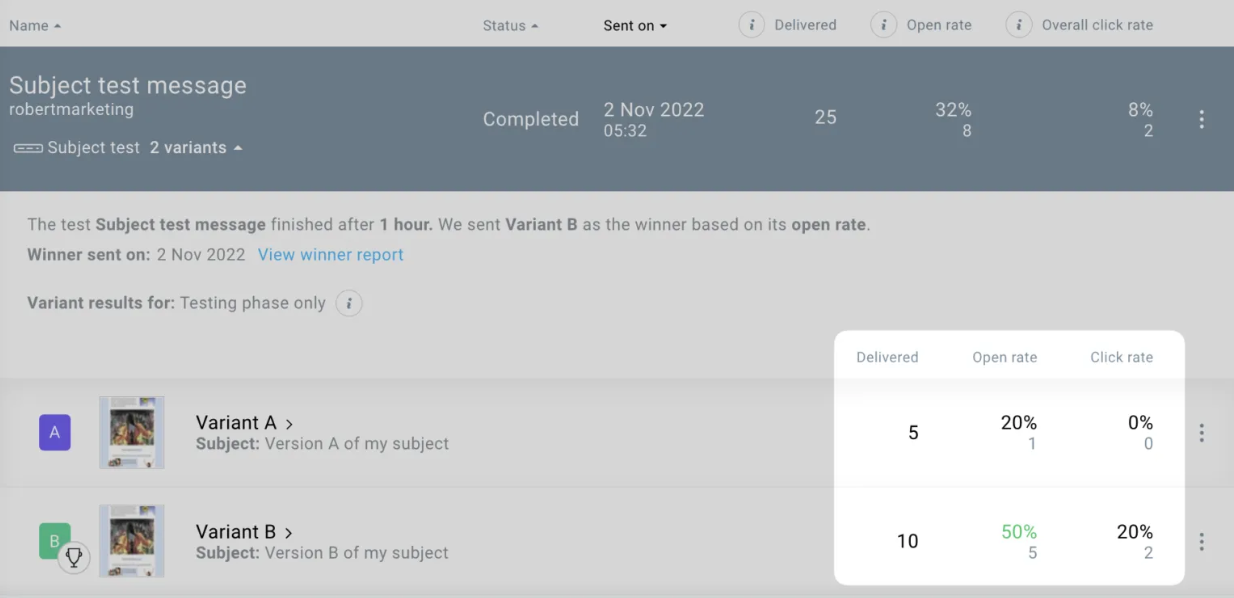Open options menu for Subject test message

[x=1201, y=118]
